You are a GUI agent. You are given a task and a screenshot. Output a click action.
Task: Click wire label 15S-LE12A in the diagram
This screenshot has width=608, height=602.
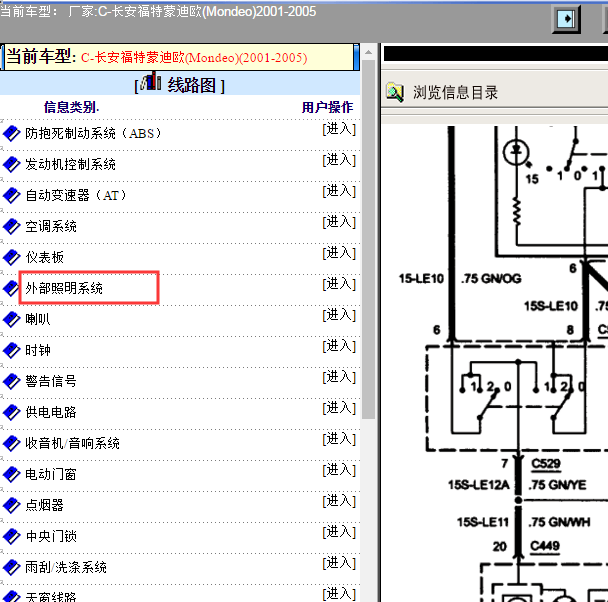478,485
